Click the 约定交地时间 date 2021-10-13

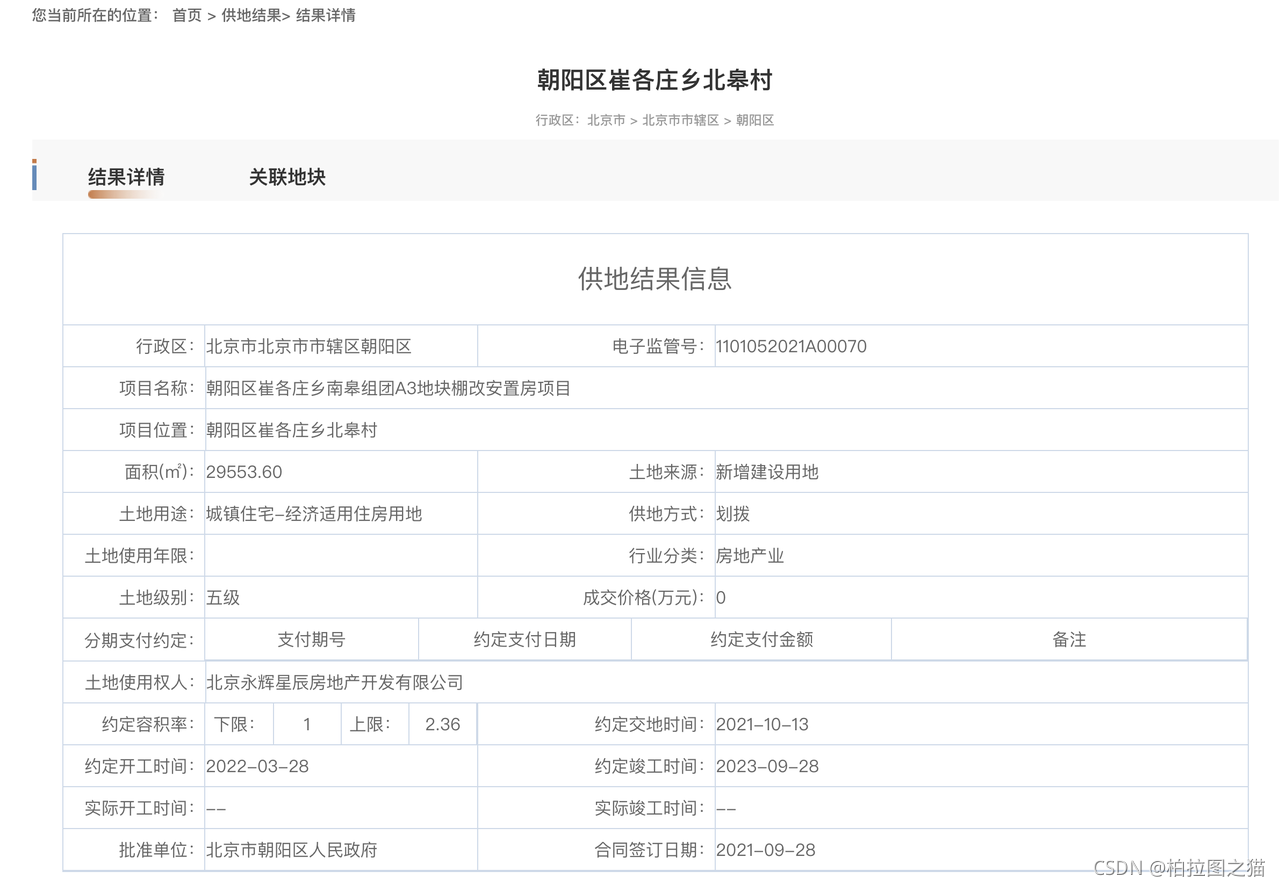[x=765, y=724]
